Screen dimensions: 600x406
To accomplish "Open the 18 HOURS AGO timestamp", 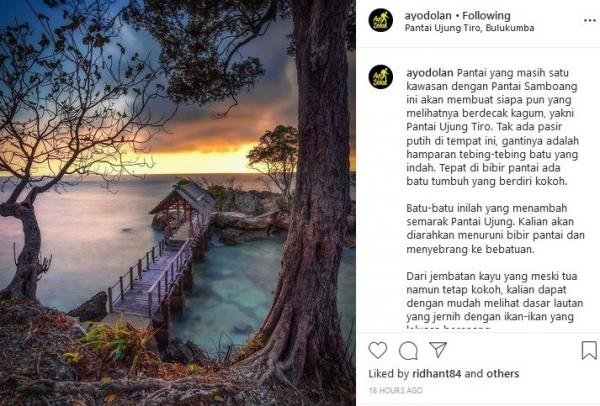I will click(396, 390).
